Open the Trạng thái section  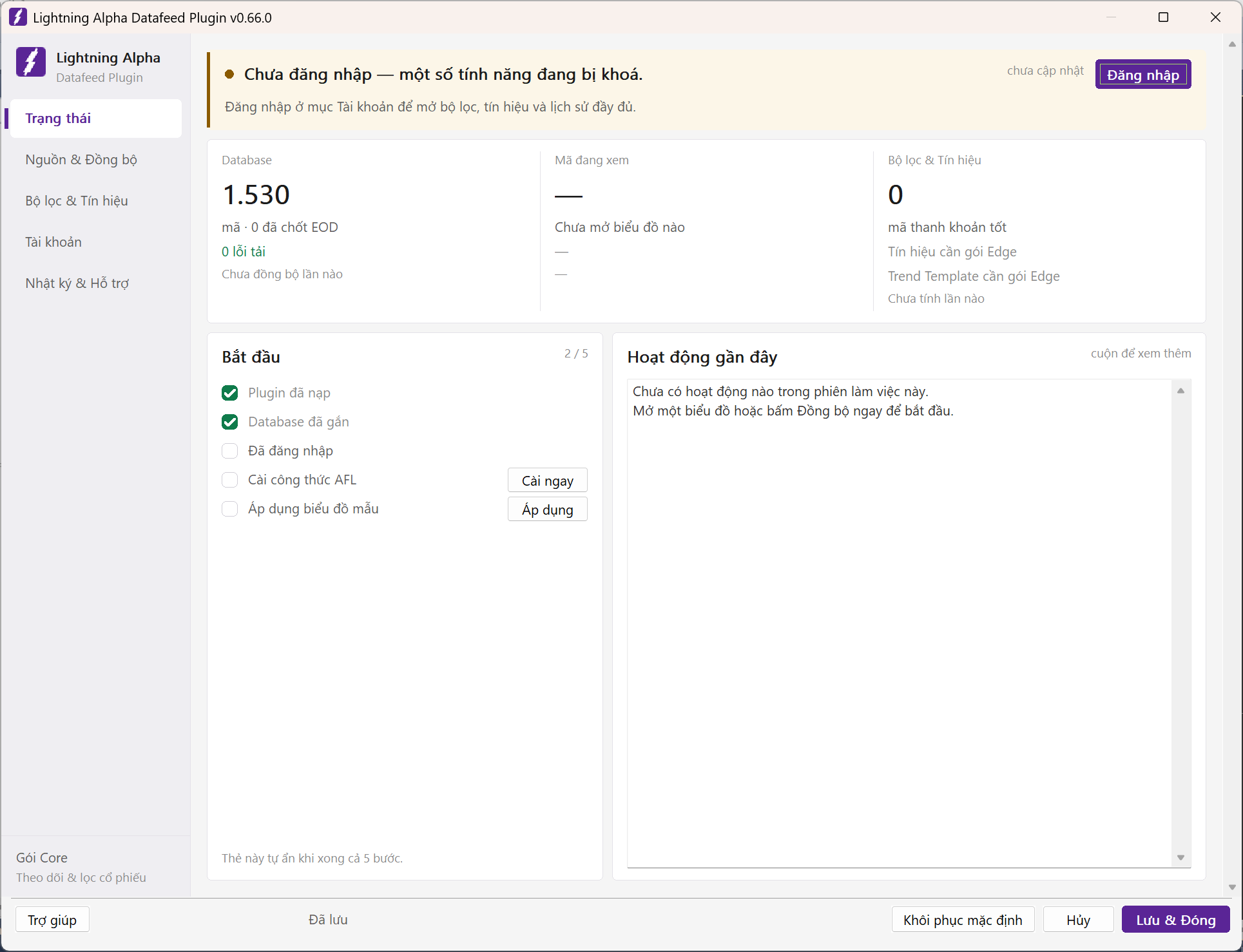95,119
